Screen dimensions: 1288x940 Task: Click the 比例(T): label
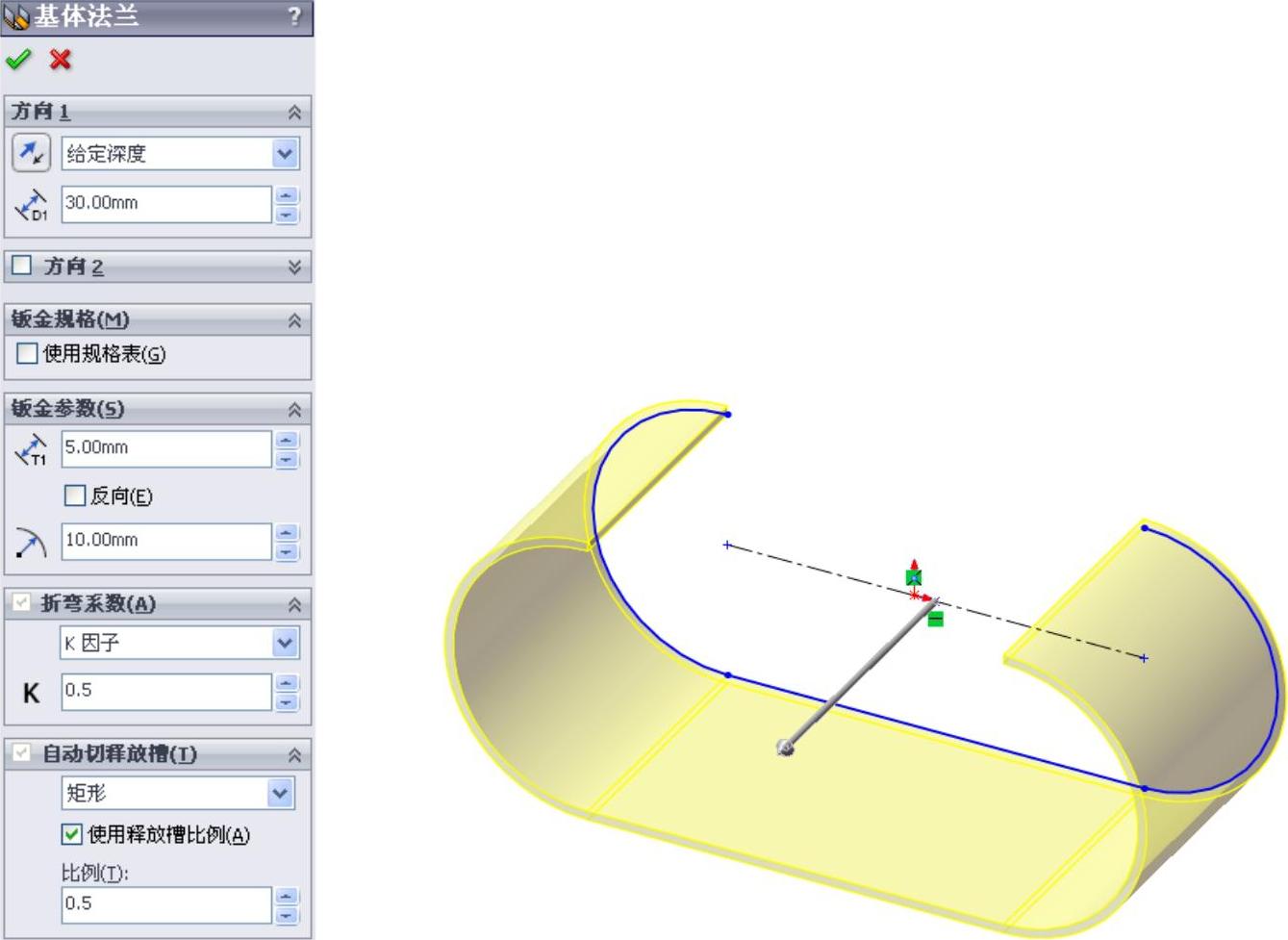point(95,873)
